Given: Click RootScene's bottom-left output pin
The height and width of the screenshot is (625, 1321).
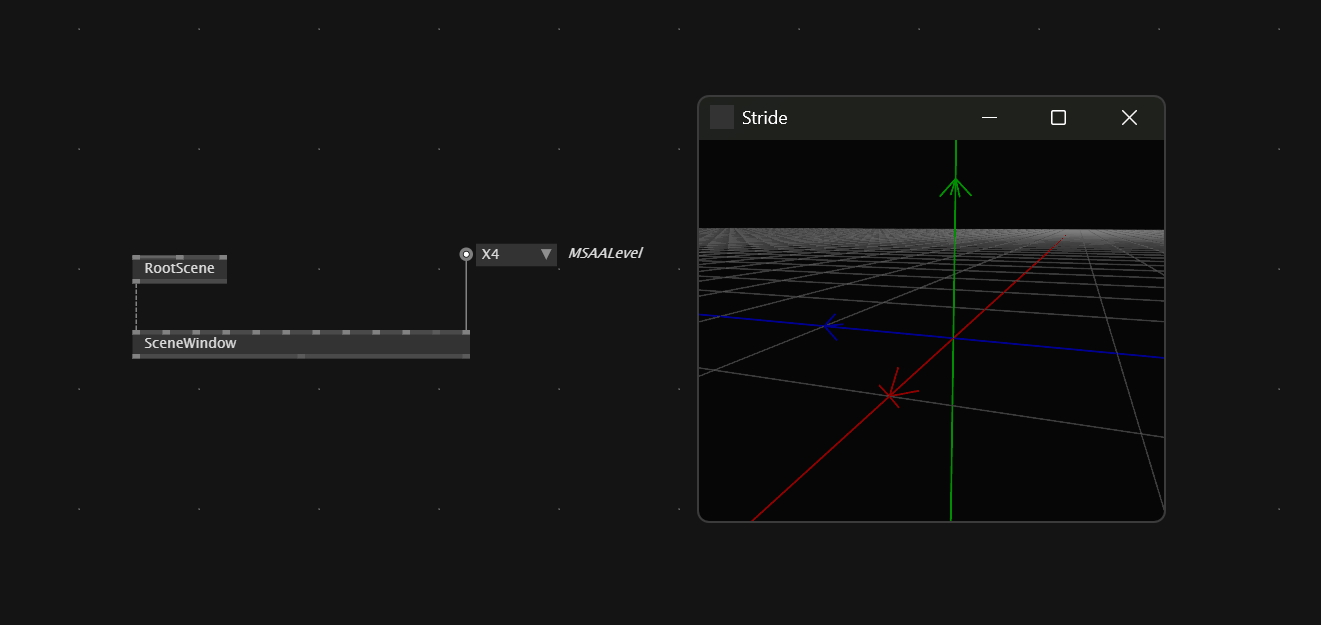Looking at the screenshot, I should click(136, 281).
